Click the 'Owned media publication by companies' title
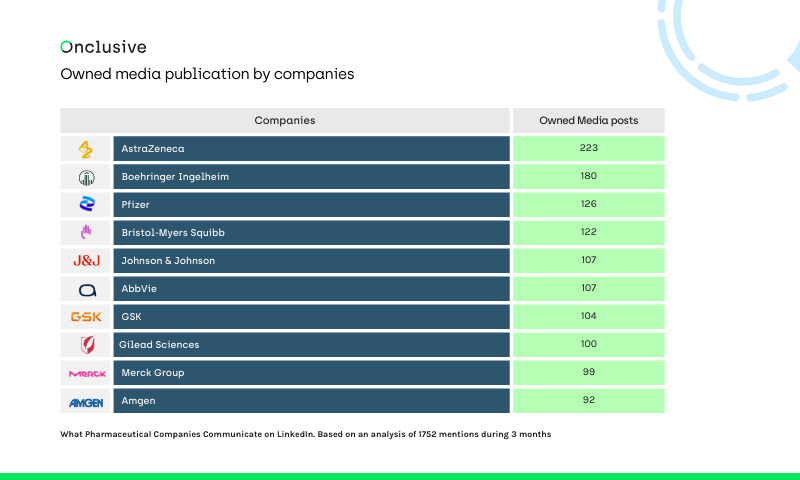This screenshot has width=800, height=480. point(207,74)
